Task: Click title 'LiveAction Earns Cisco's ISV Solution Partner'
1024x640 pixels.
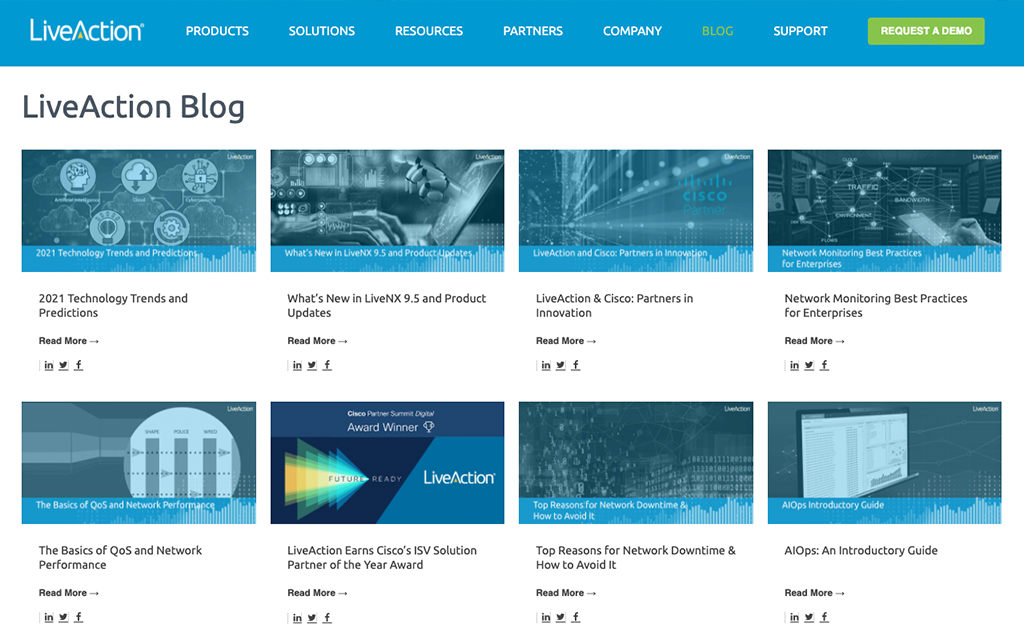Action: (x=382, y=557)
